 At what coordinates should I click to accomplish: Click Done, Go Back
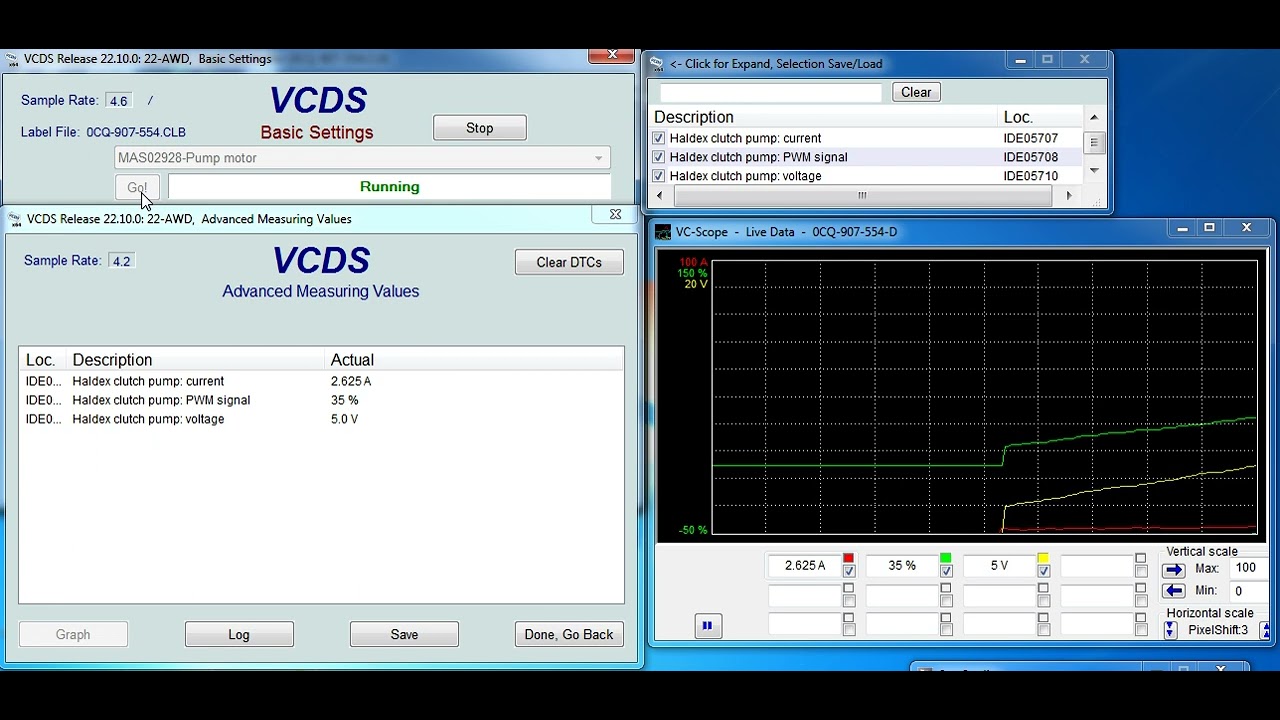(x=569, y=635)
